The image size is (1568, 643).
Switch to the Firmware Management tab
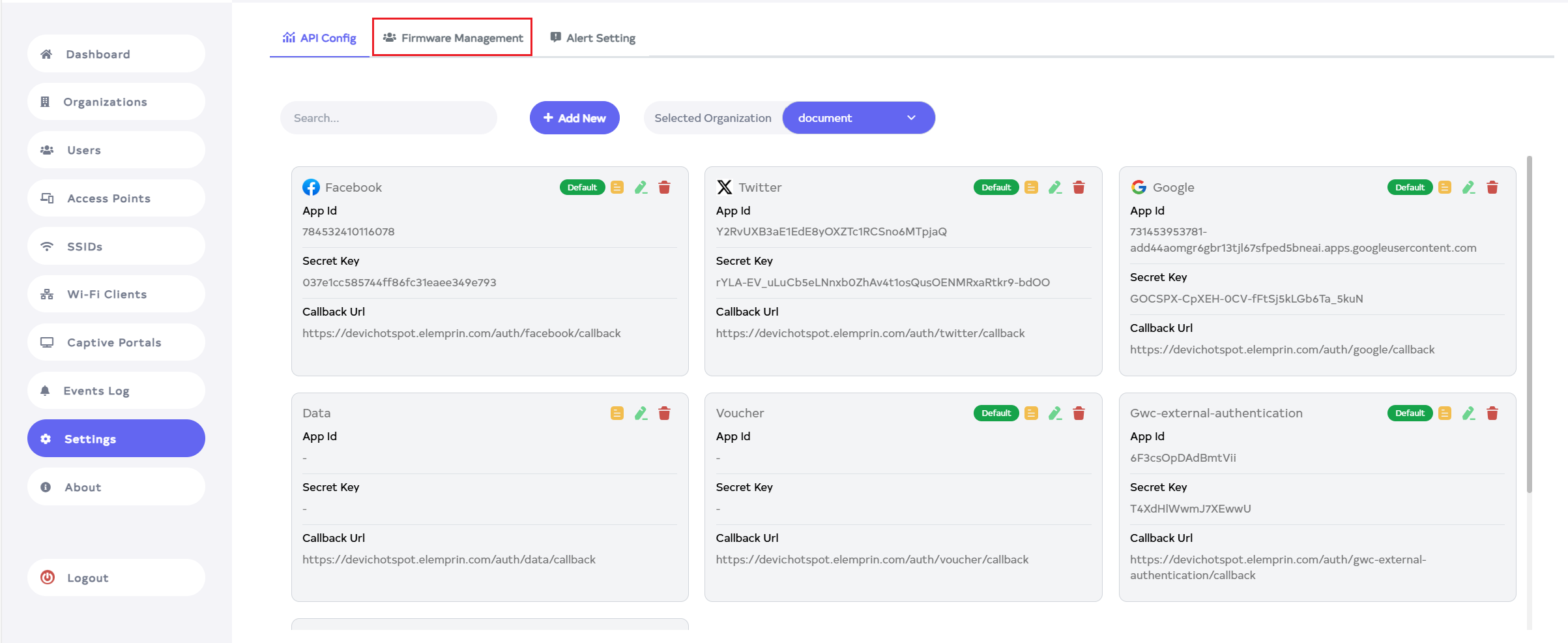coord(453,38)
